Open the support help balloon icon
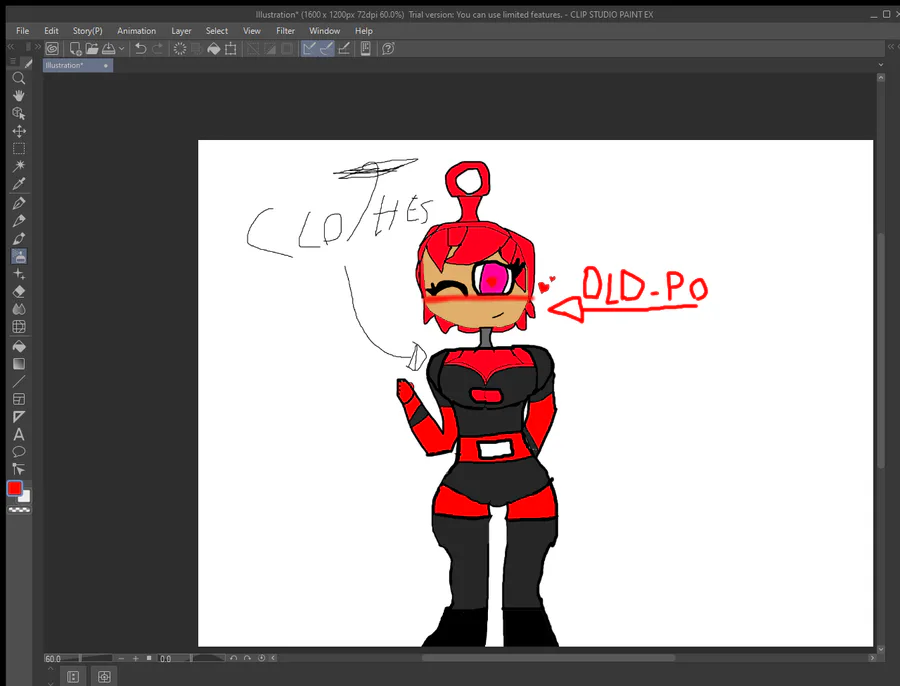Screen dimensions: 900x686 [388, 49]
